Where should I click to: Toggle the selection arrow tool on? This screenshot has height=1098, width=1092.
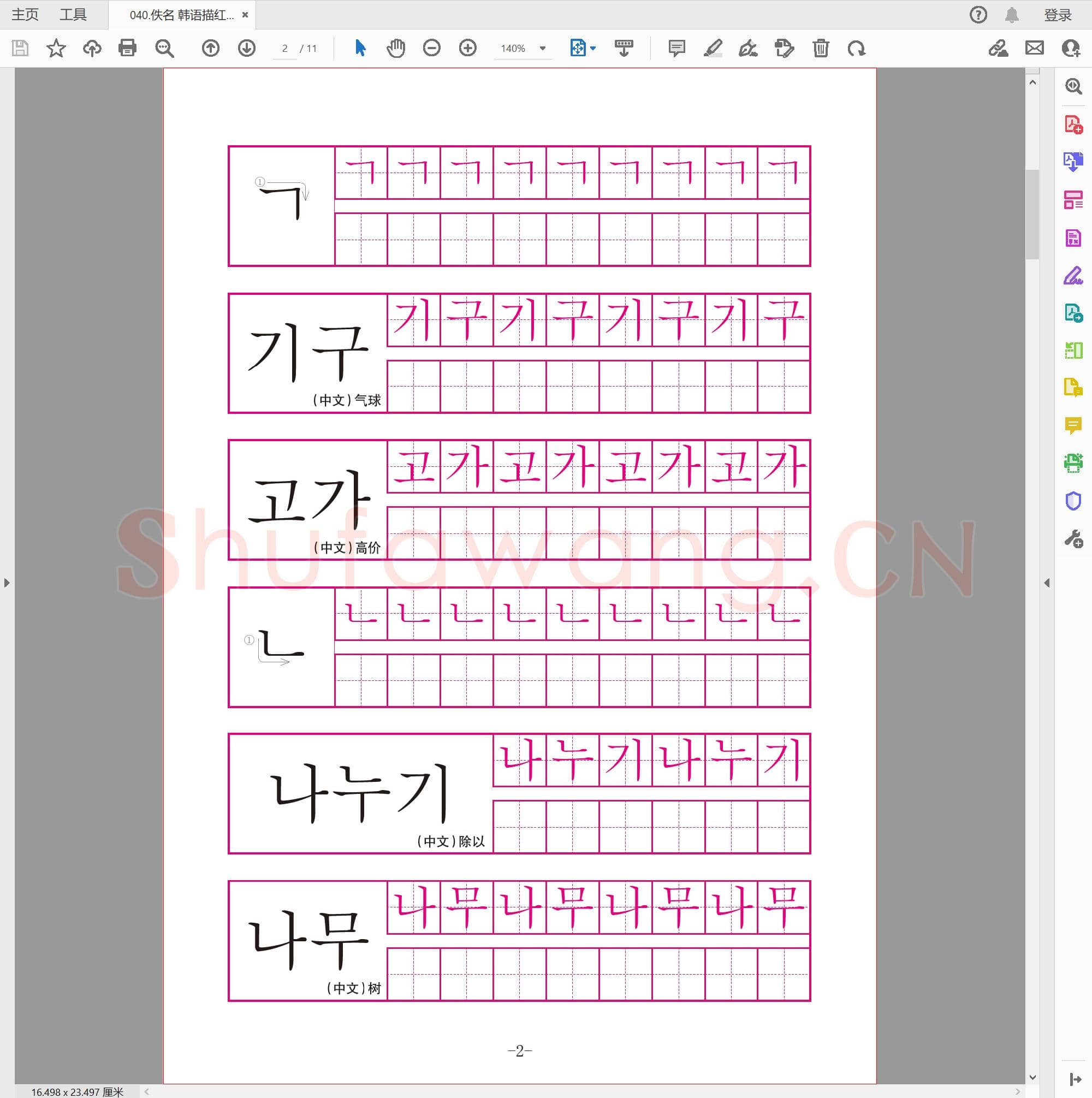(x=359, y=48)
